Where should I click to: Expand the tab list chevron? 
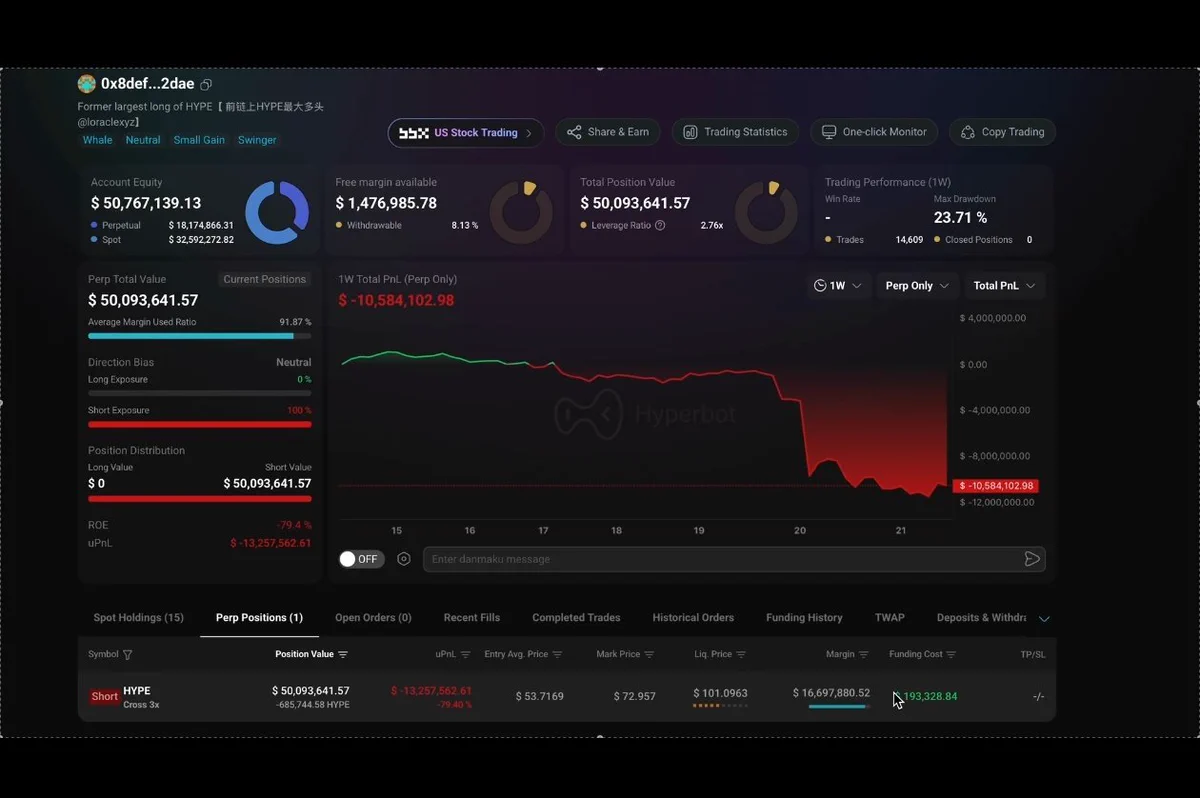[x=1044, y=619]
